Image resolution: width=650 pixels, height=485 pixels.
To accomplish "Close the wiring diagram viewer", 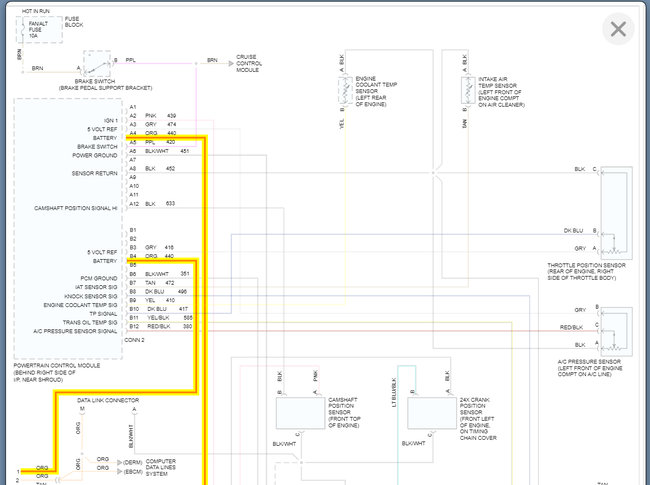I will 618,29.
